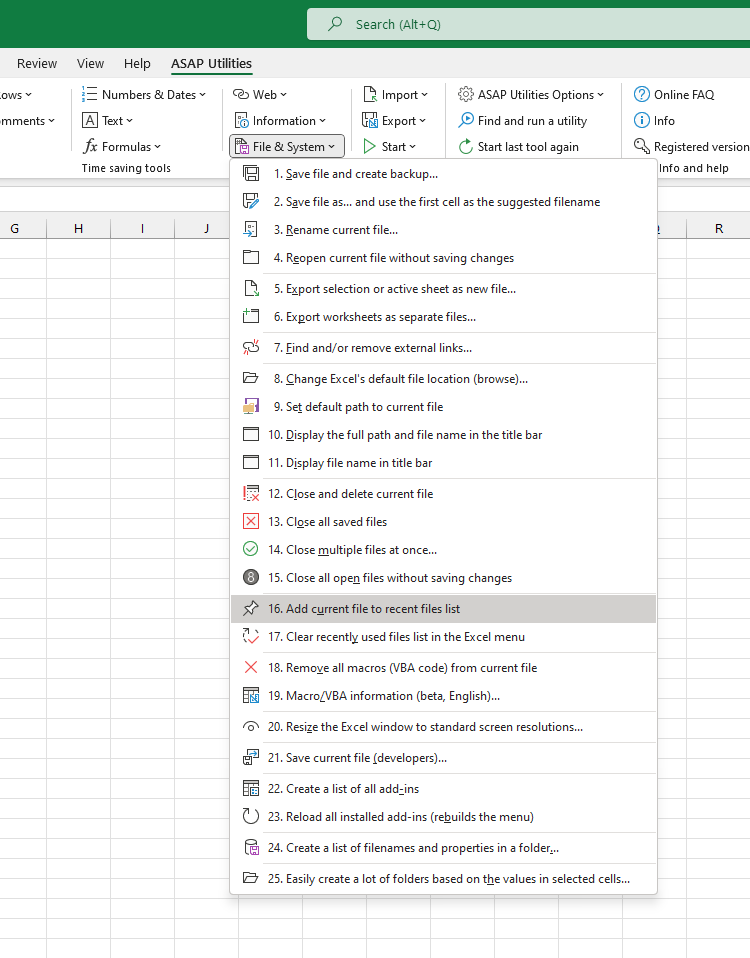Click the Close and delete current file icon
Viewport: 750px width, 958px height.
click(x=250, y=493)
